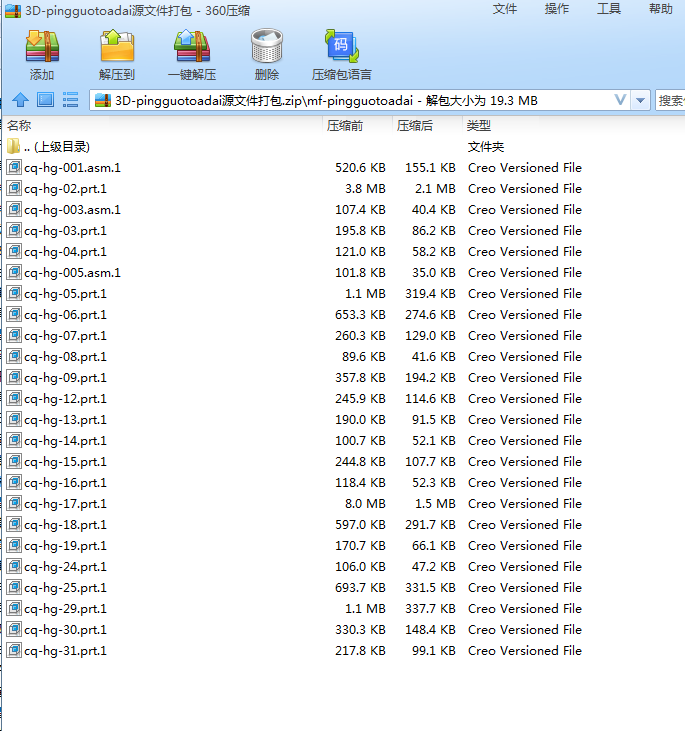Click 文件夹 type of parent directory row
Image resolution: width=685 pixels, height=731 pixels.
click(486, 147)
